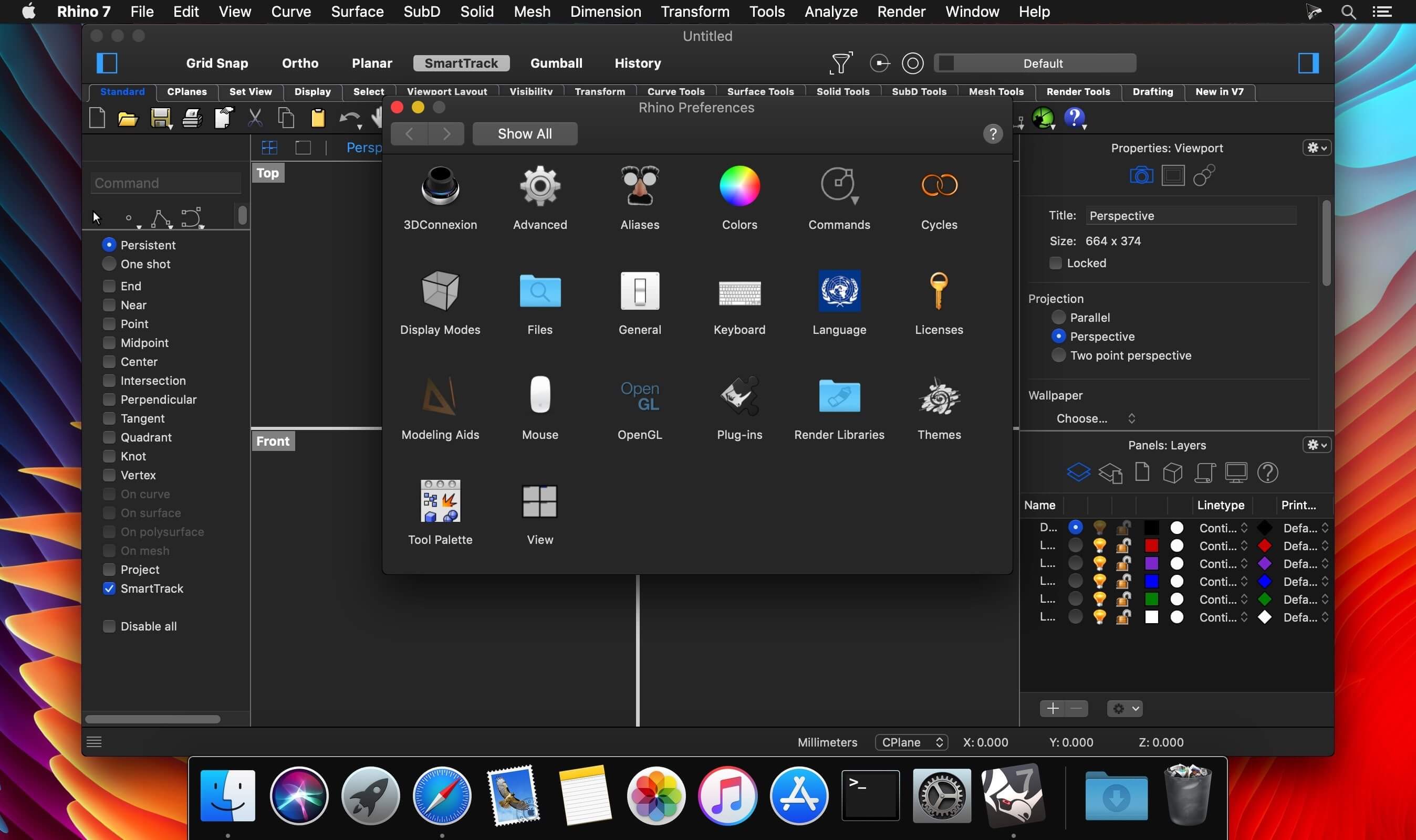Screen dimensions: 1416x840
Task: Open the Analyze menu
Action: [830, 12]
